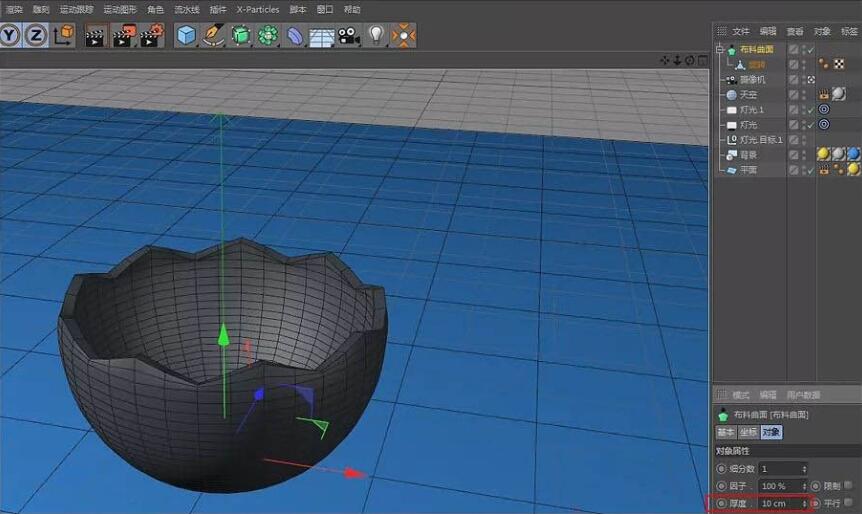Render to Picture Viewer icon
The height and width of the screenshot is (514, 862).
[124, 36]
